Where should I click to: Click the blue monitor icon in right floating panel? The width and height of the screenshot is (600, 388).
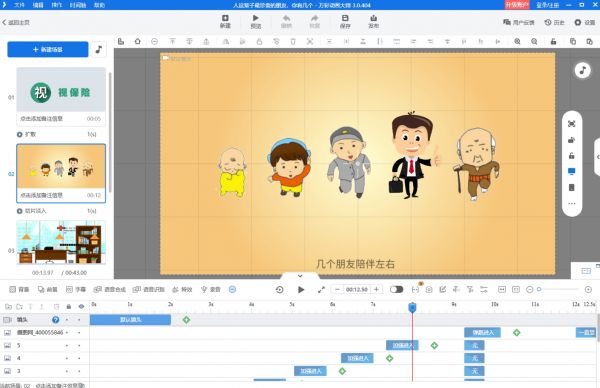[x=572, y=171]
